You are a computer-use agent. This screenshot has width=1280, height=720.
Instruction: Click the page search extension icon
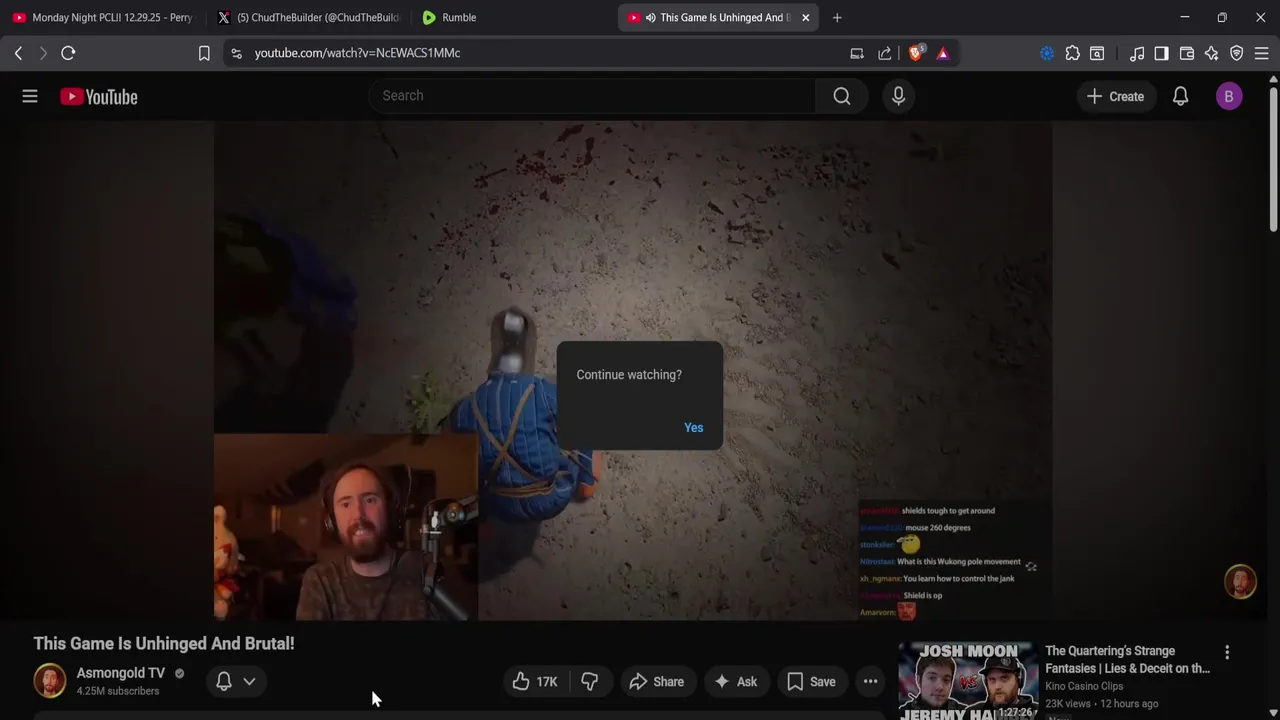pyautogui.click(x=1097, y=53)
